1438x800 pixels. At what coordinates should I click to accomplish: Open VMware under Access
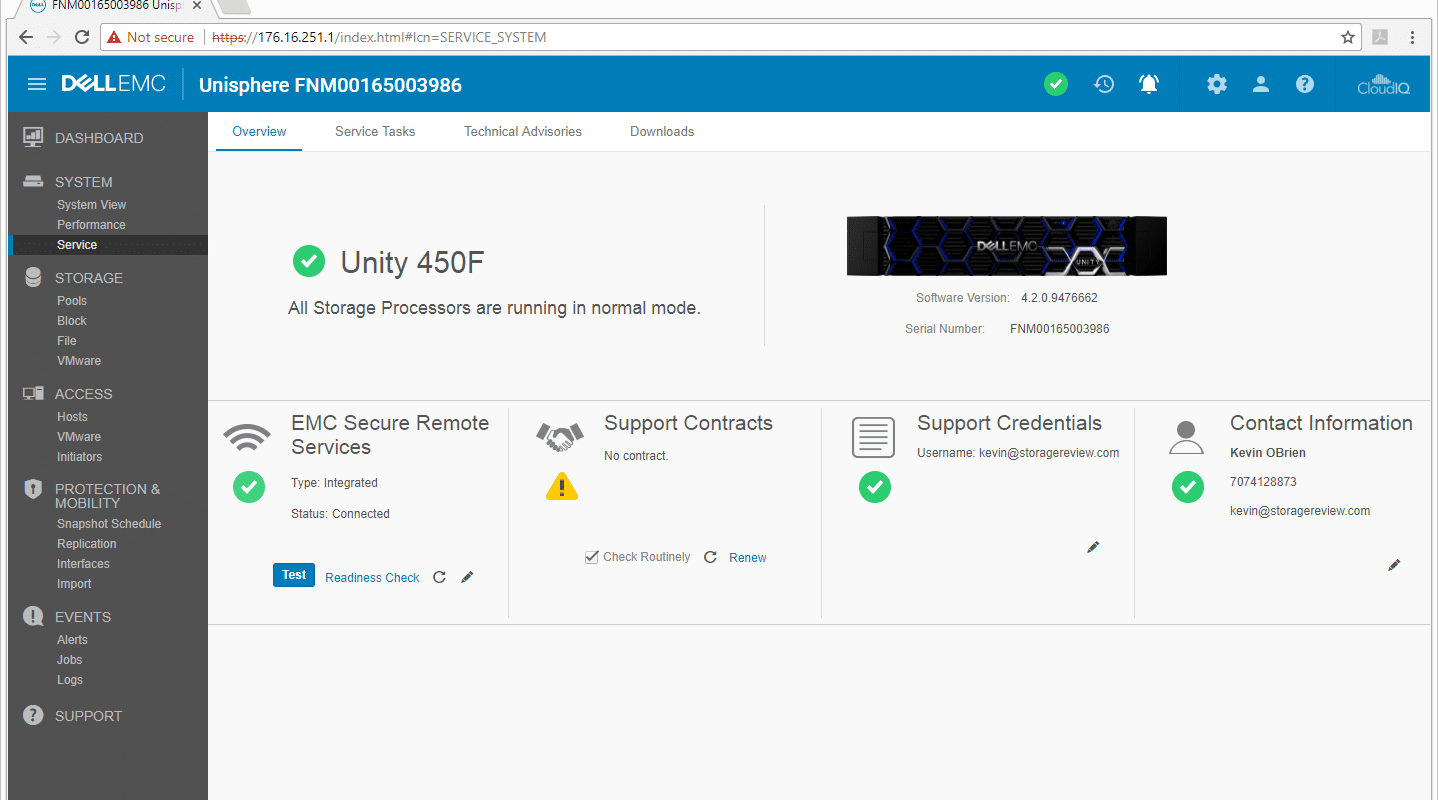[79, 437]
